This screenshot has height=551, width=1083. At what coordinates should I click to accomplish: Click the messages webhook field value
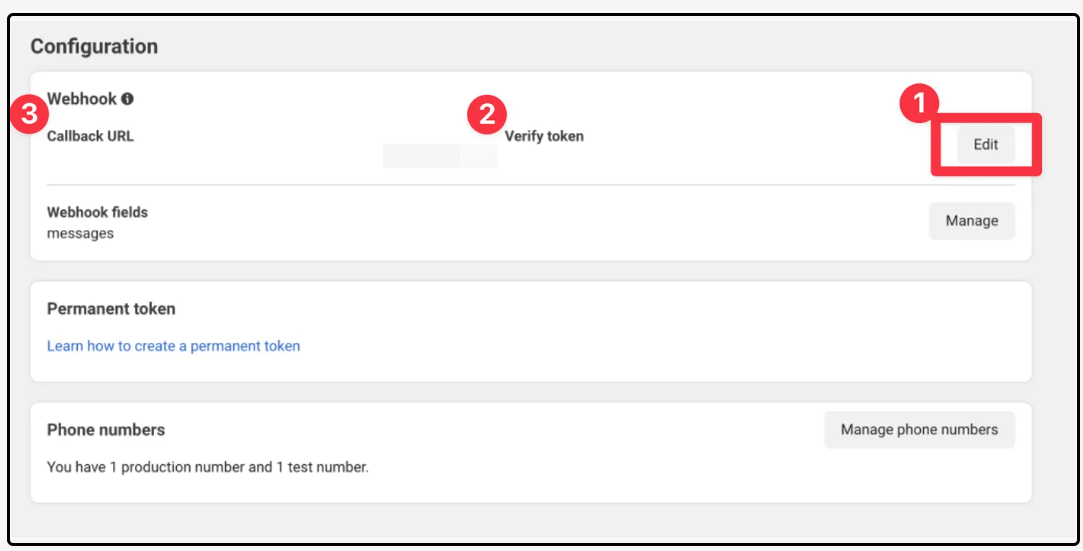(80, 233)
